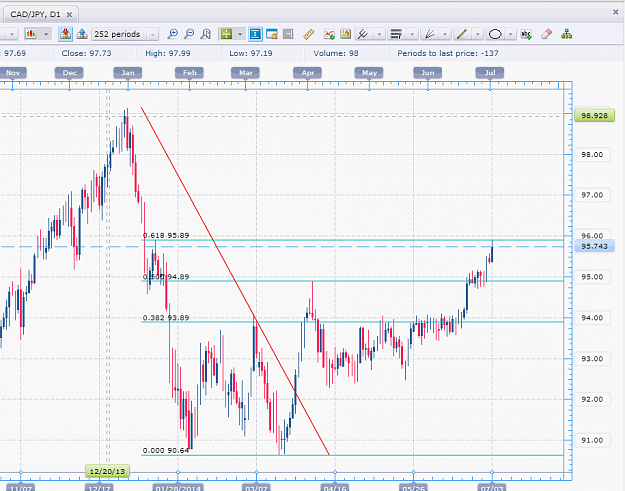Select the eraser tool
The image size is (625, 491).
point(546,34)
